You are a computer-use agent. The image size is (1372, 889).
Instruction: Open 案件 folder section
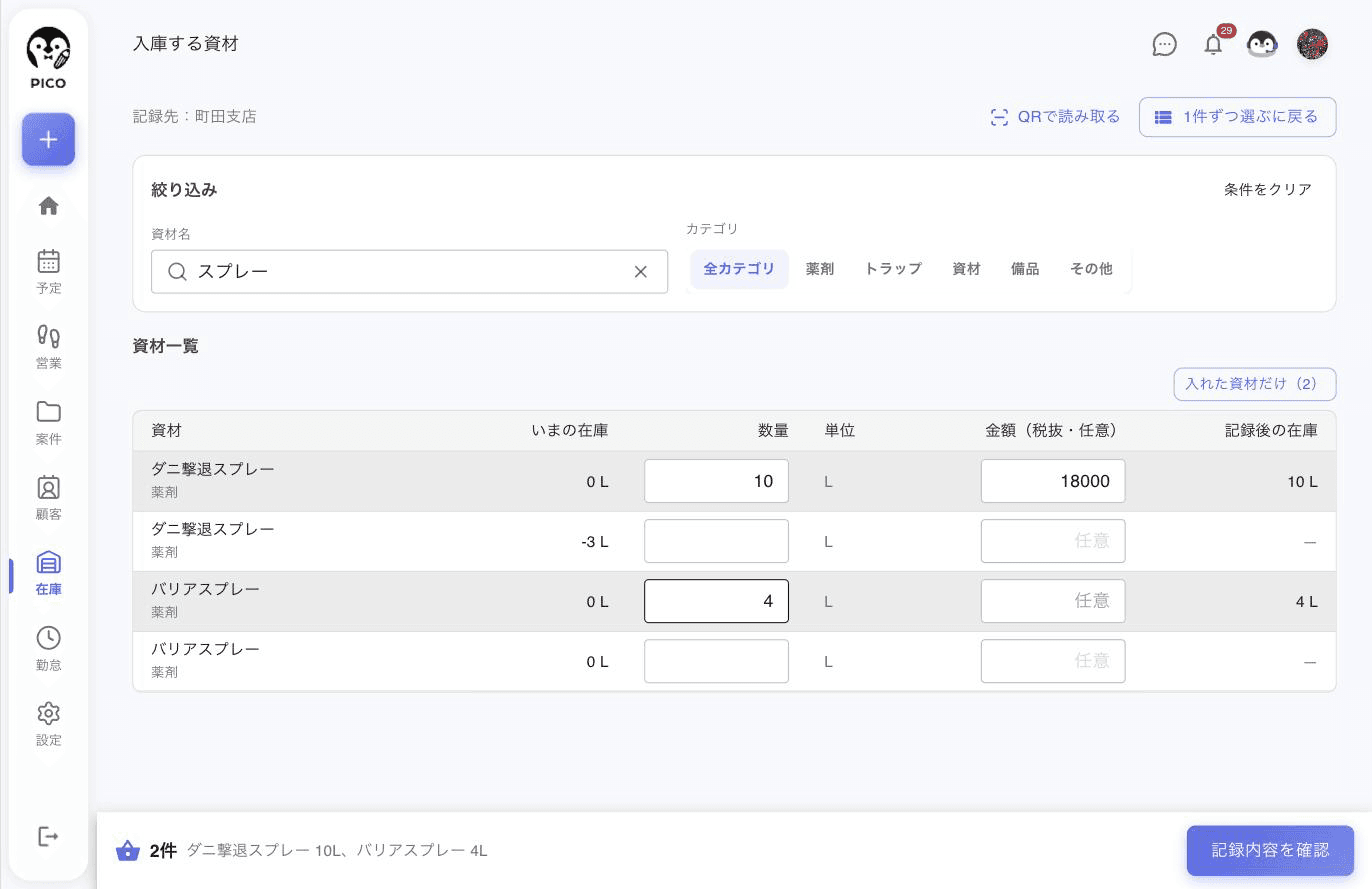(48, 423)
